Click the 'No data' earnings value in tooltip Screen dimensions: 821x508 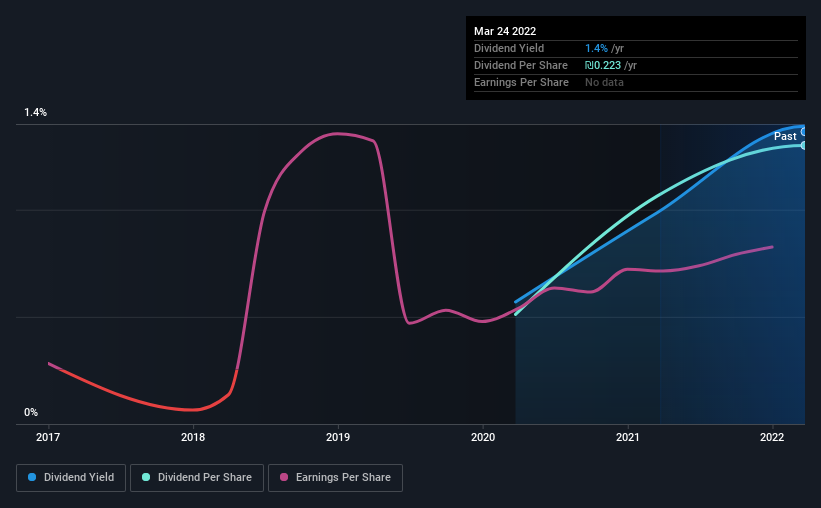(604, 82)
